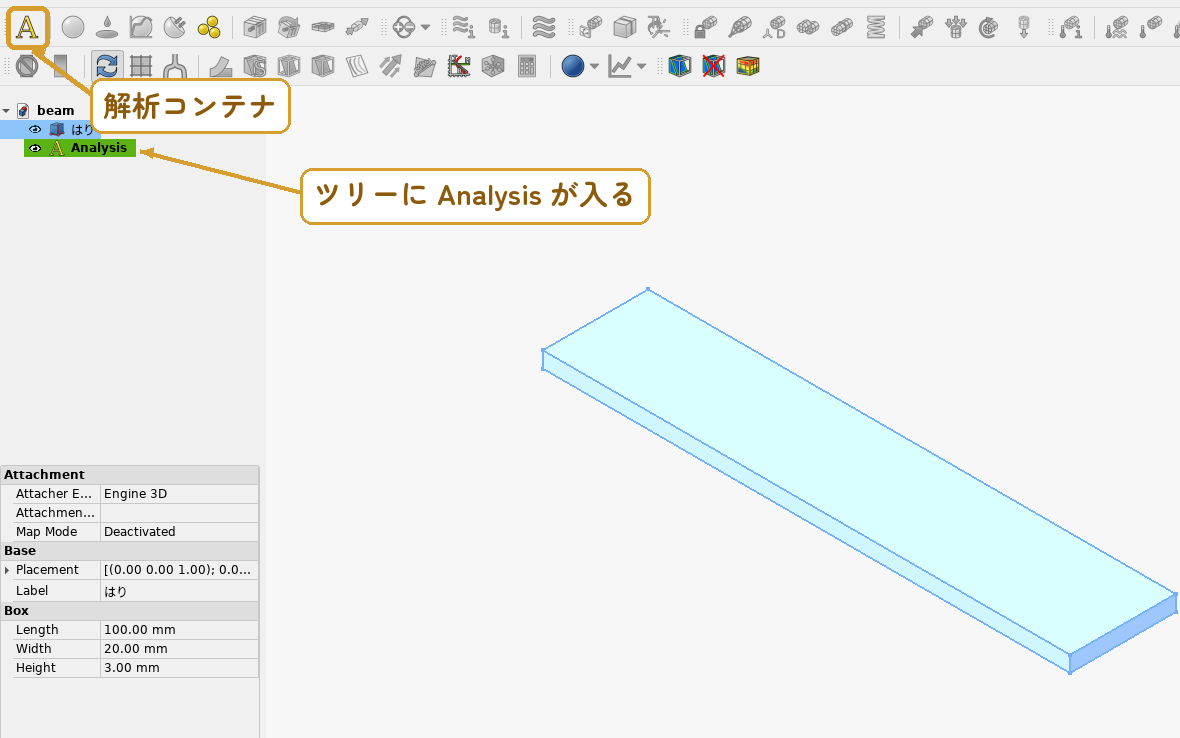Add initial temperature condition (thermometer with i)
This screenshot has width=1180, height=738.
1071,28
